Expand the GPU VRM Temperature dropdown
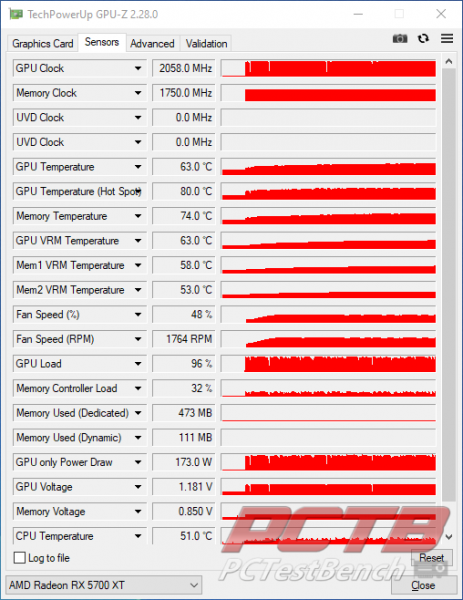The width and height of the screenshot is (463, 600). coord(138,241)
